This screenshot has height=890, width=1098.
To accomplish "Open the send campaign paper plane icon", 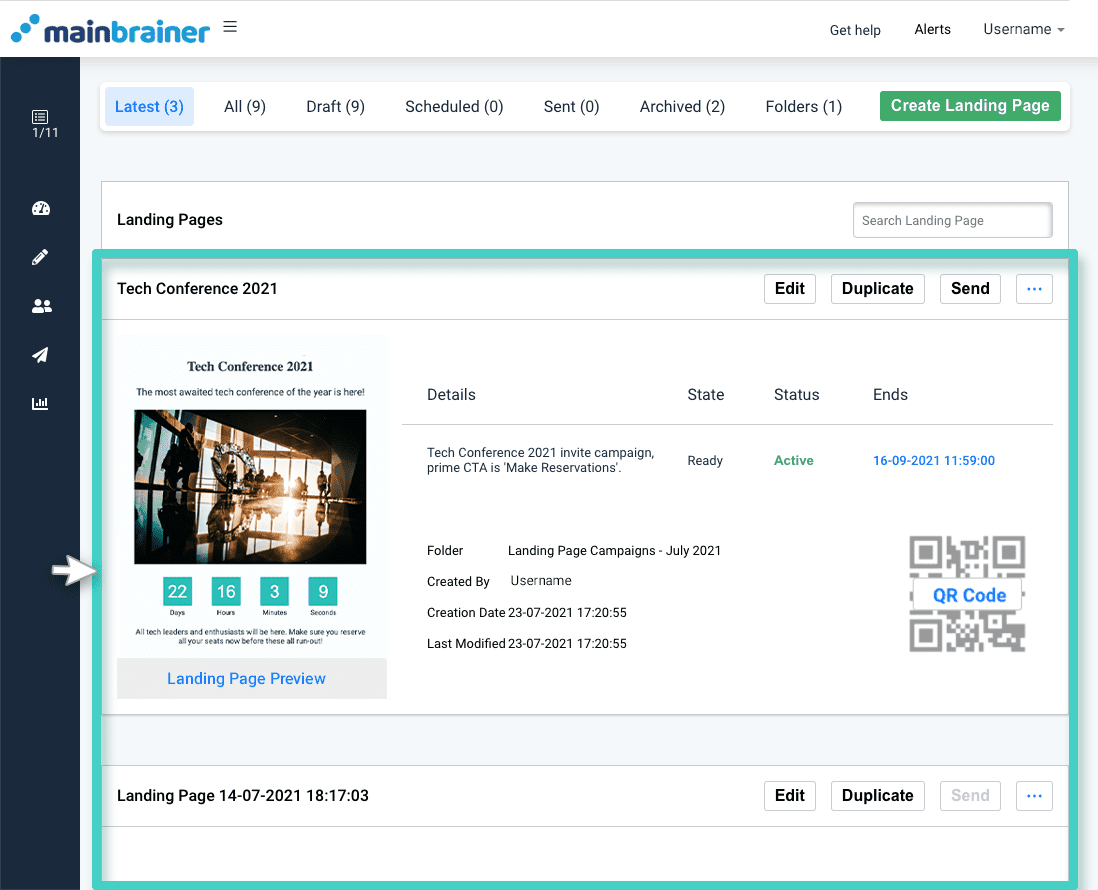I will [x=41, y=355].
